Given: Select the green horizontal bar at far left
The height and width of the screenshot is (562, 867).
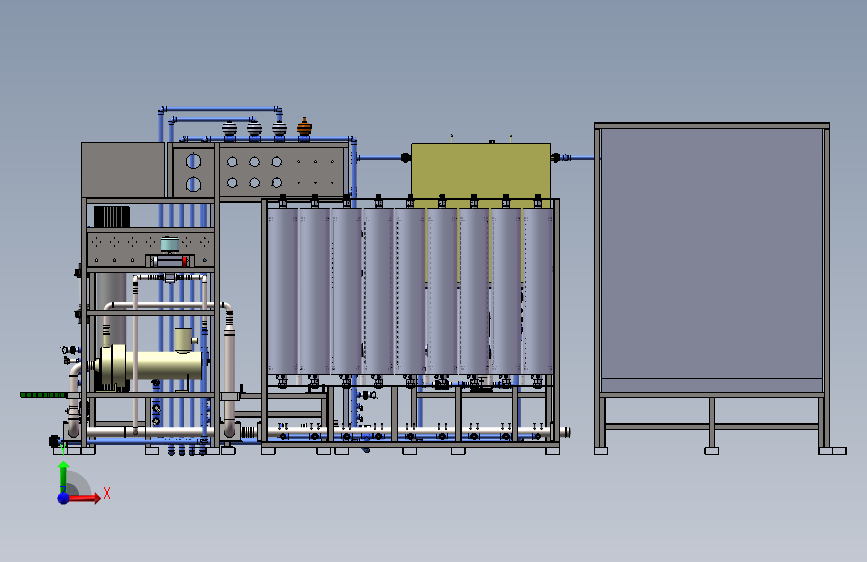Looking at the screenshot, I should point(43,395).
